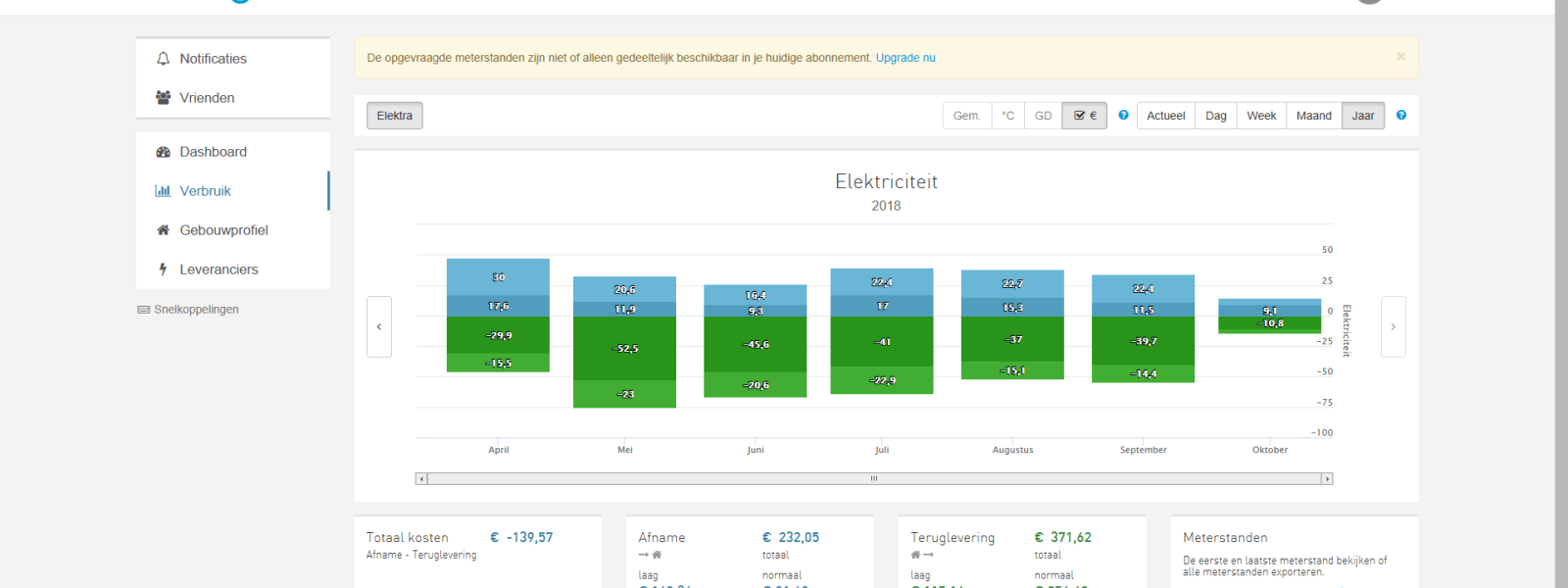Click the Gebouwprofiel house icon

click(x=163, y=230)
